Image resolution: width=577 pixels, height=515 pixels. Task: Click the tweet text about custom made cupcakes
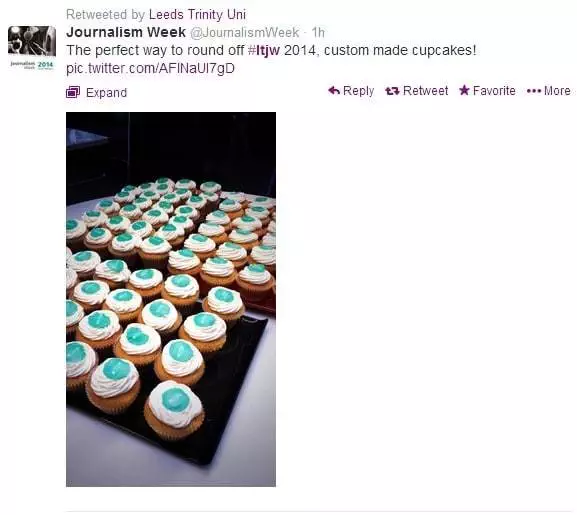pos(271,50)
